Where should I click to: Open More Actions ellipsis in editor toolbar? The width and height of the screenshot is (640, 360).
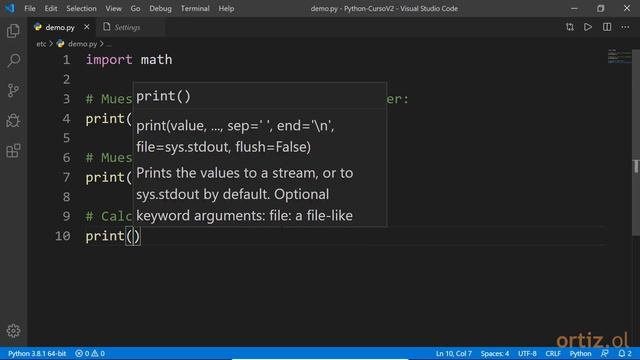pyautogui.click(x=625, y=27)
